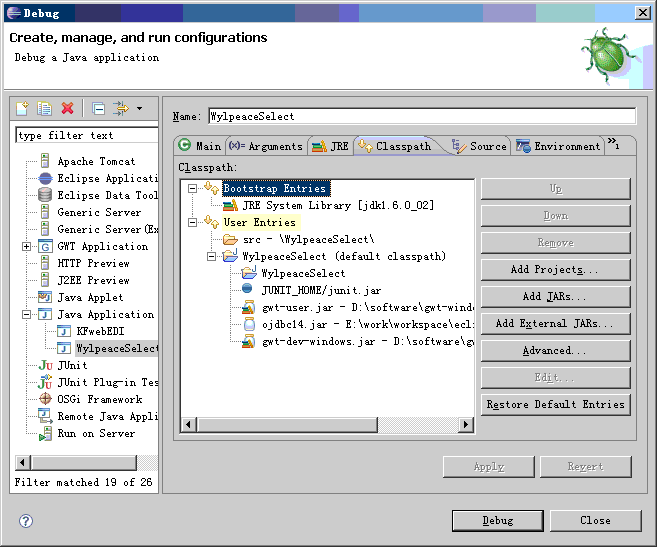This screenshot has height=547, width=657.
Task: Click configurations list scrollbar left arrow
Action: point(23,463)
